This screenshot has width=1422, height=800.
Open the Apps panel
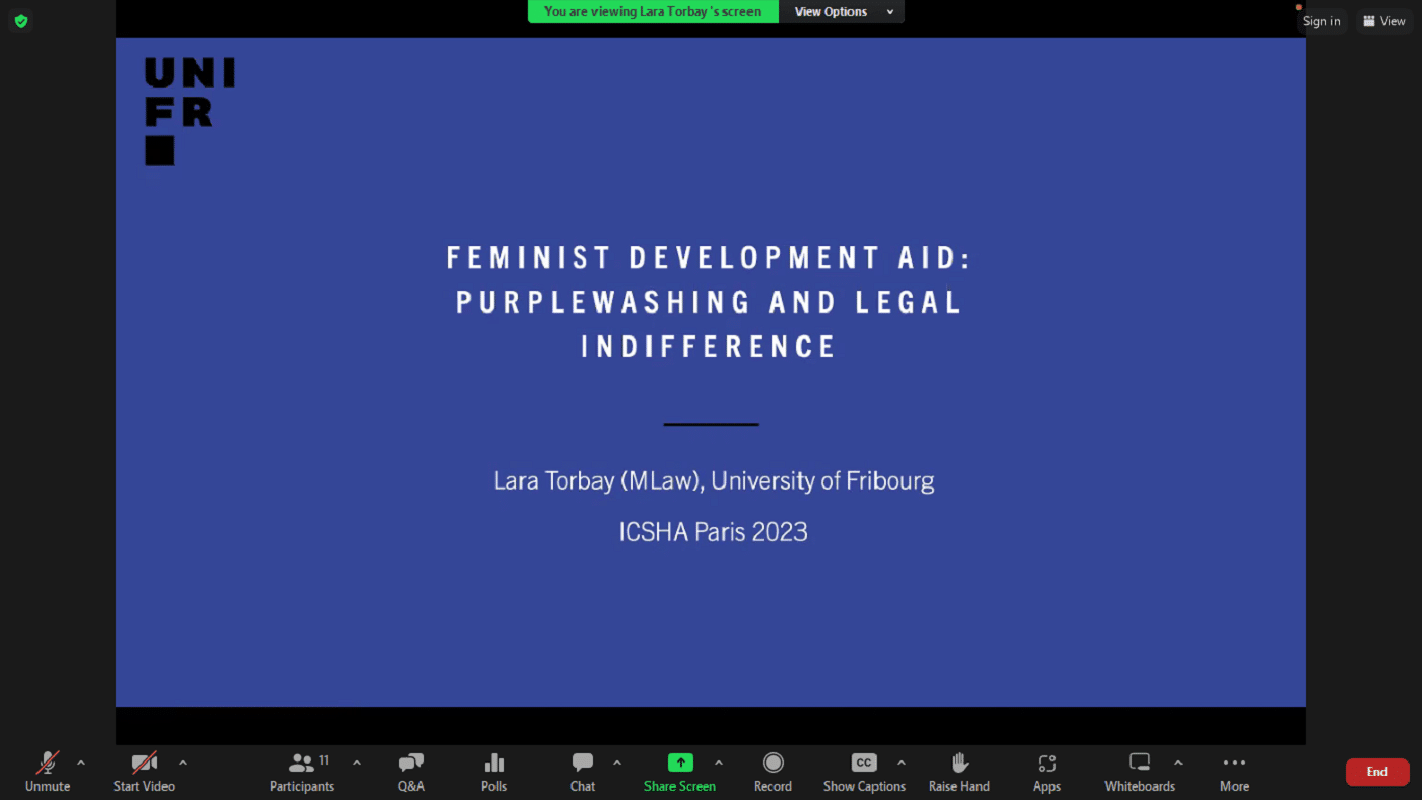pyautogui.click(x=1047, y=771)
